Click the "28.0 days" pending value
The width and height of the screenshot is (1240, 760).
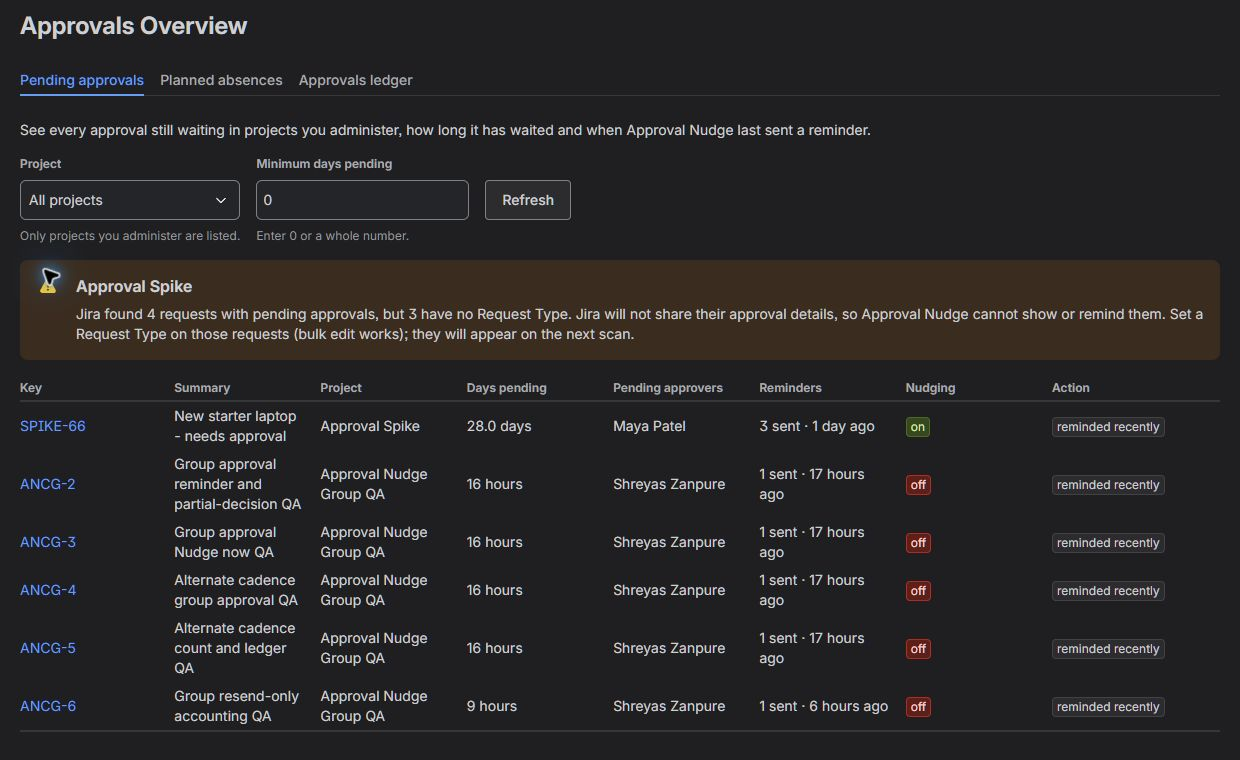pos(499,426)
